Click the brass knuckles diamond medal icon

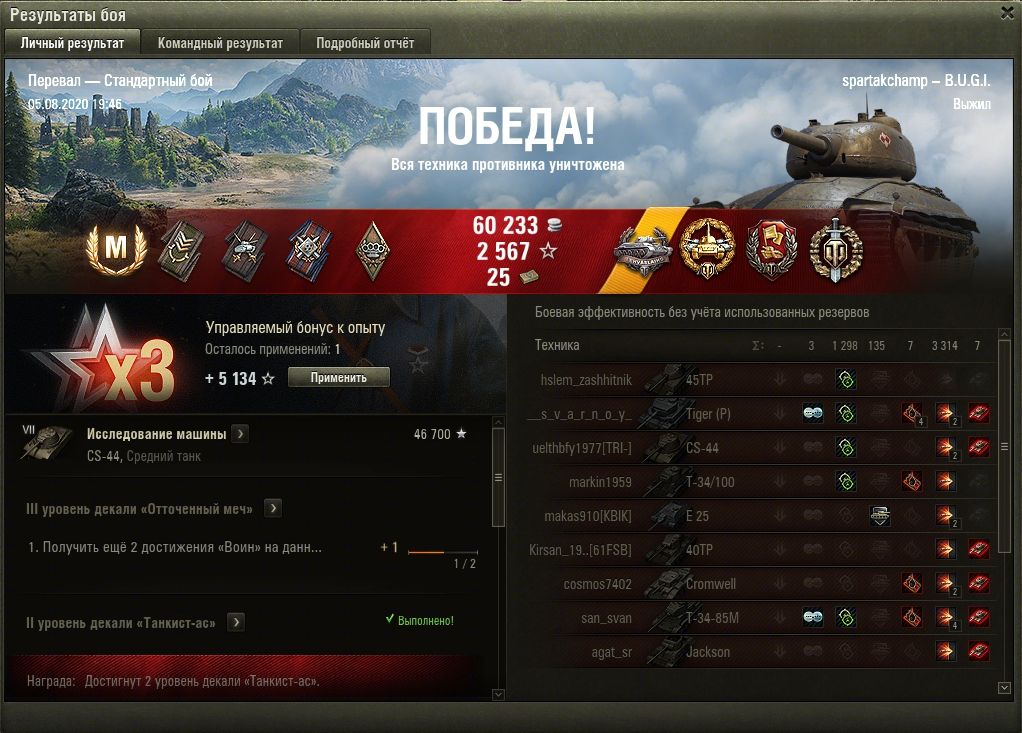point(373,251)
